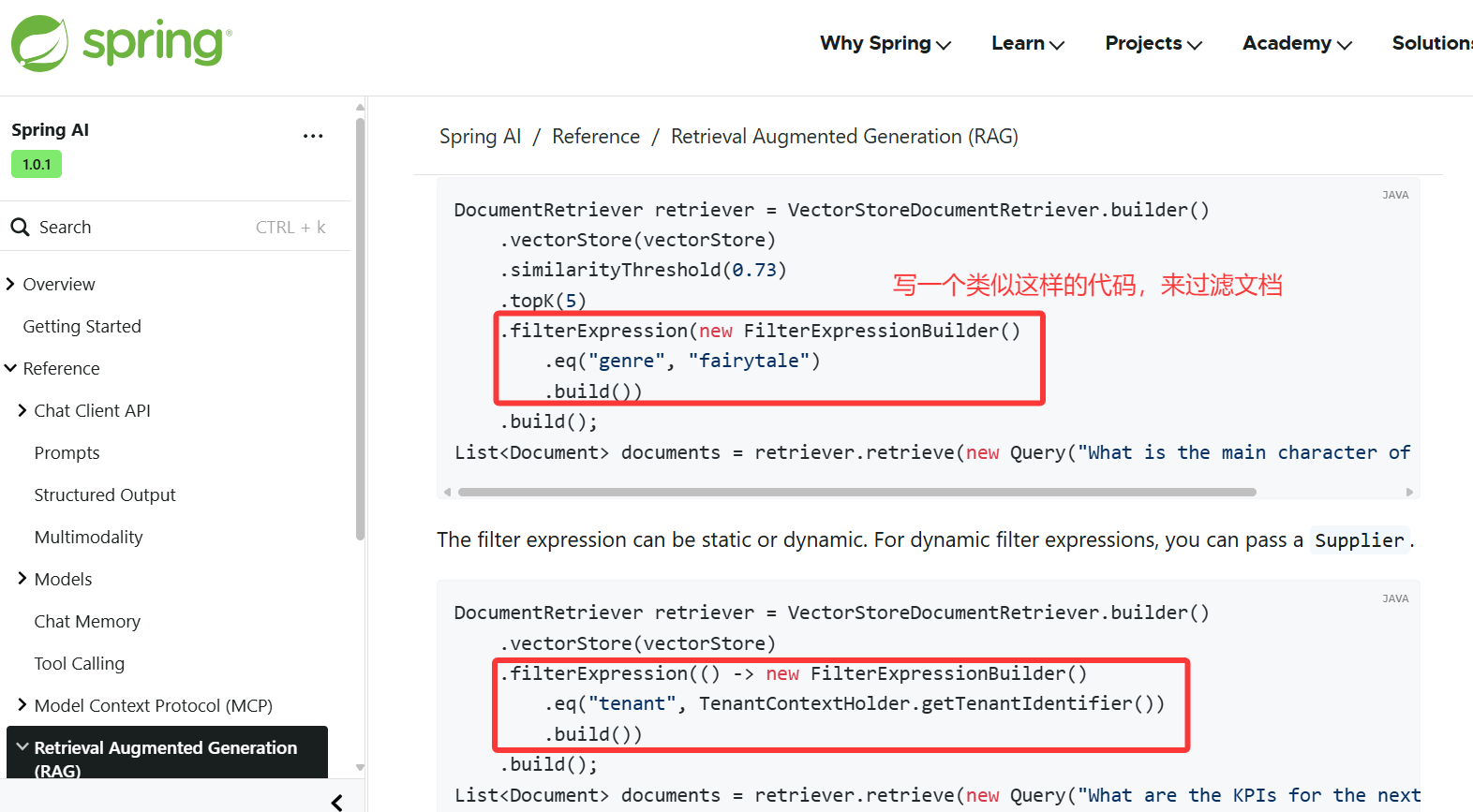Click the Reference breadcrumb link
The image size is (1473, 812).
596,137
